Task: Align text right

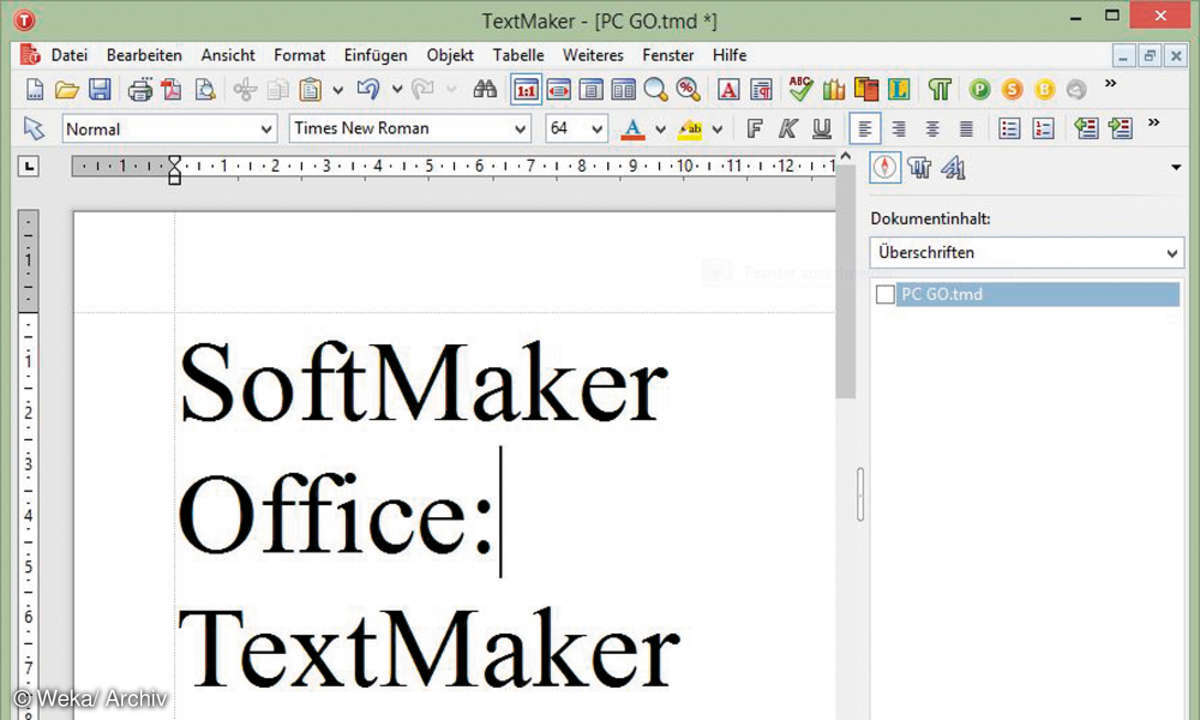Action: [x=899, y=129]
